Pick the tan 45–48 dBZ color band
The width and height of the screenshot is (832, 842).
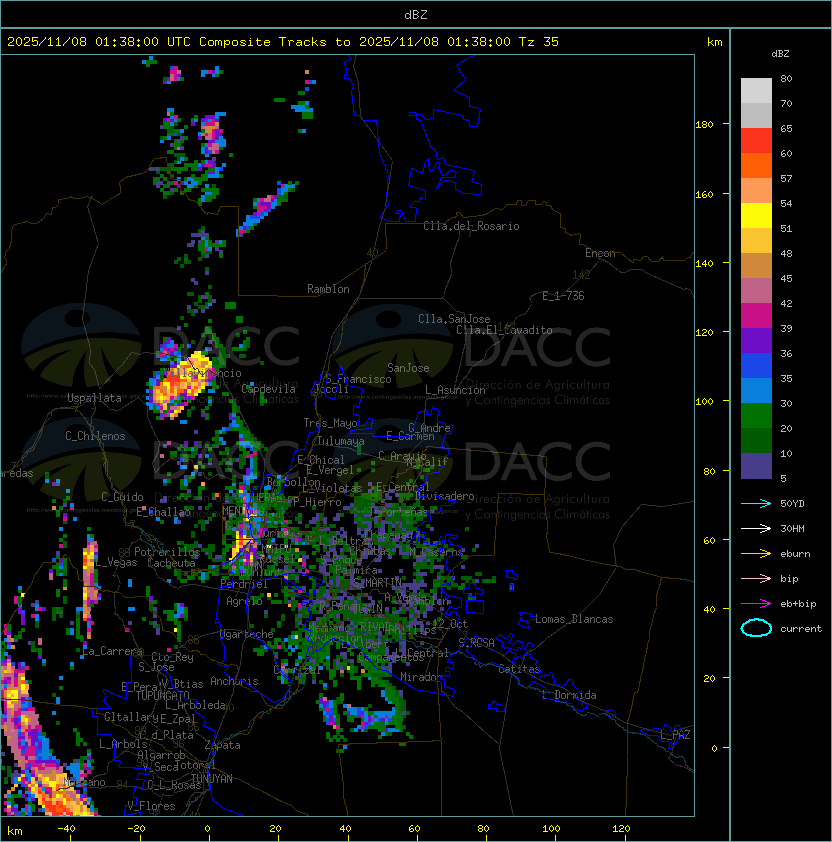point(756,266)
